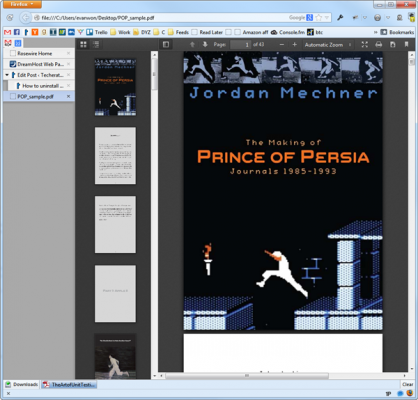This screenshot has width=418, height=400.
Task: Toggle the PDF viewer sidebar
Action: pos(166,44)
